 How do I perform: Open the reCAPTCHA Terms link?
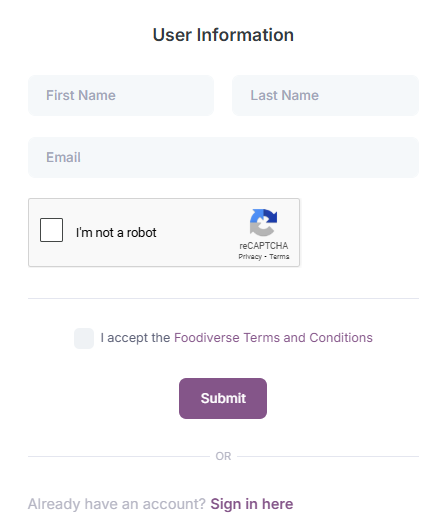(279, 257)
